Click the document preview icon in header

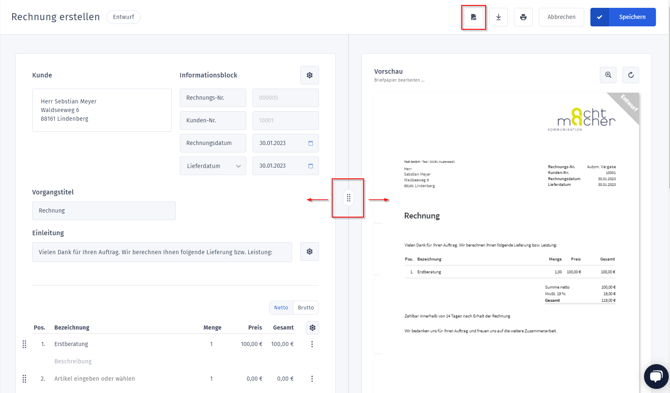[x=473, y=17]
